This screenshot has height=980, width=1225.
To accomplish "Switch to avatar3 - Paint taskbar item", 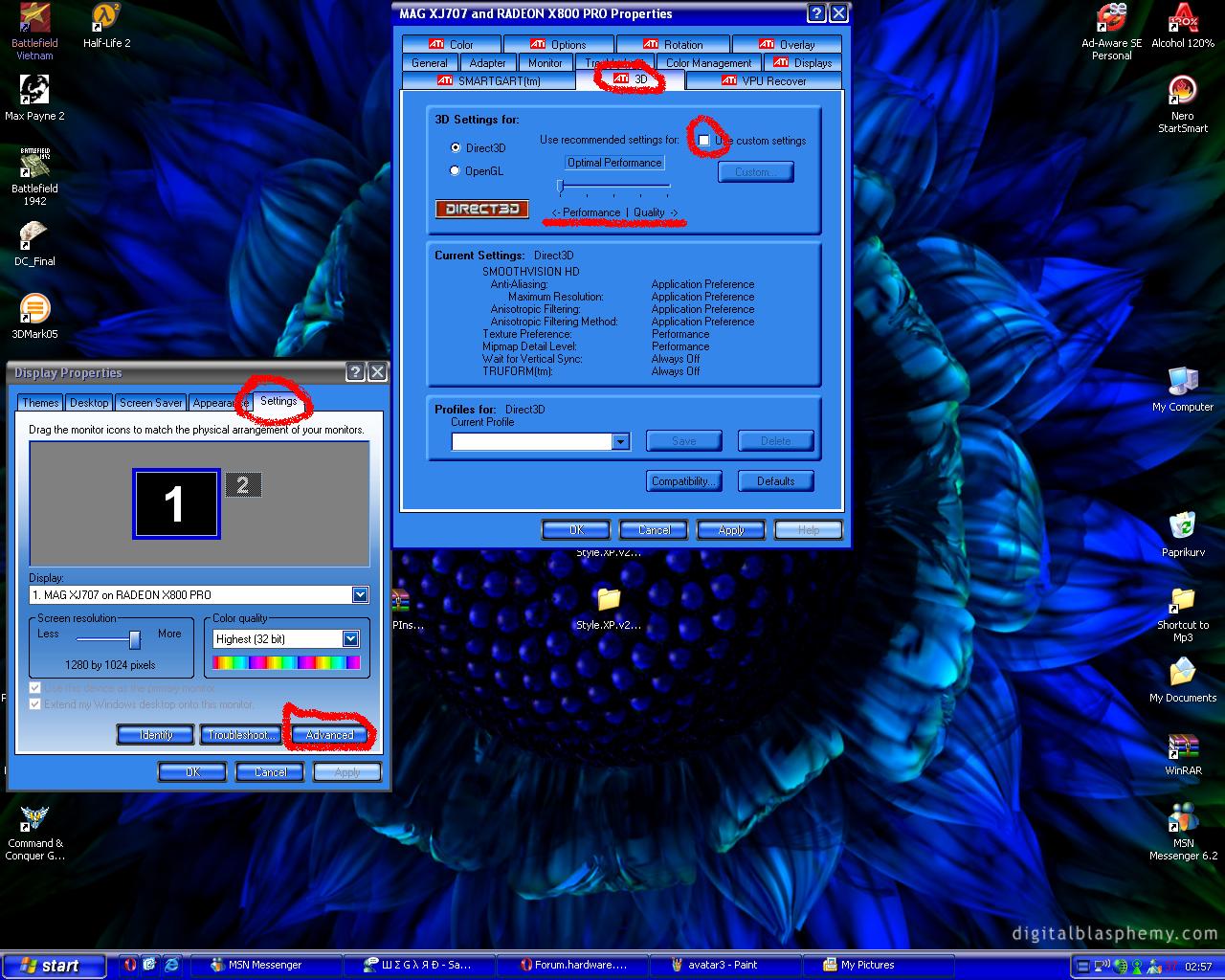I will click(x=724, y=965).
